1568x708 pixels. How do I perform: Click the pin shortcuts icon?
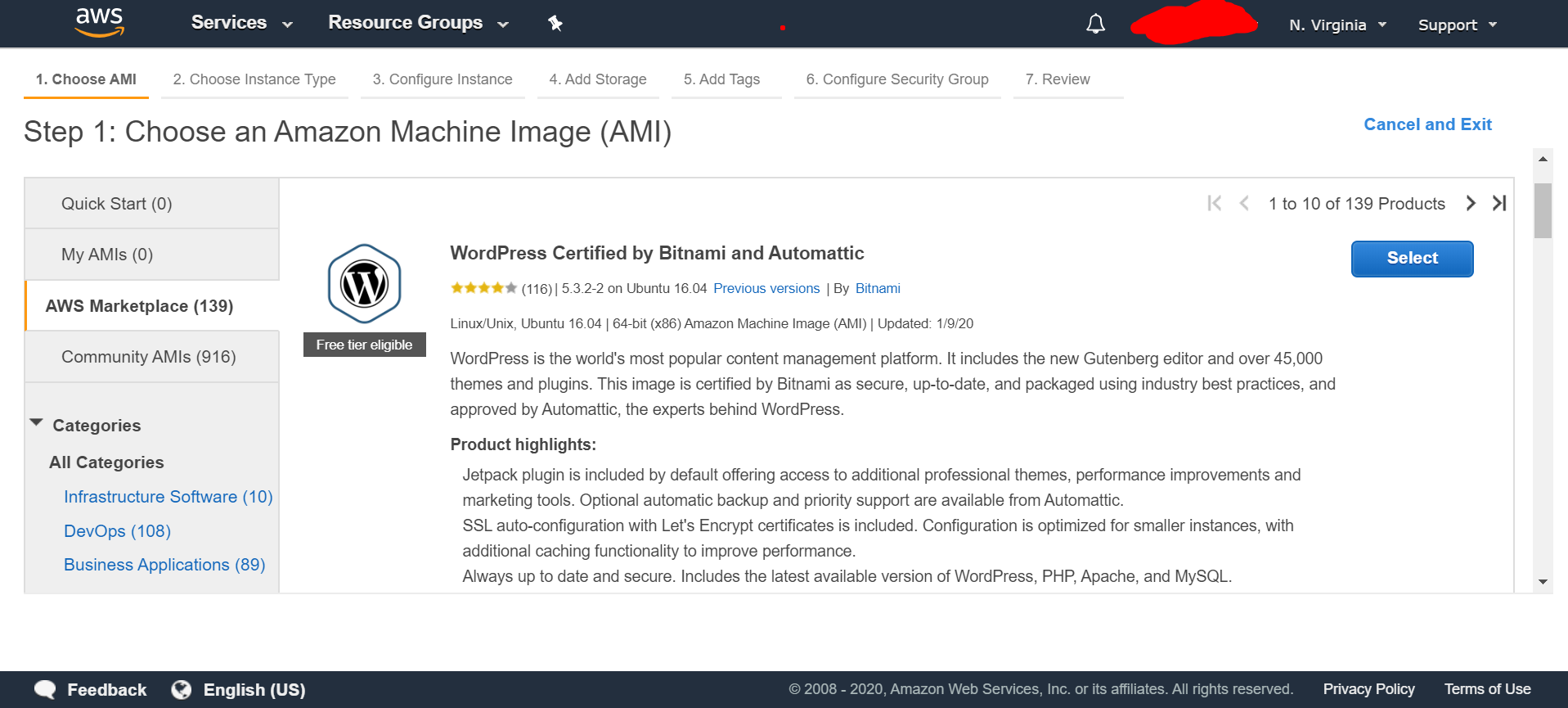555,23
